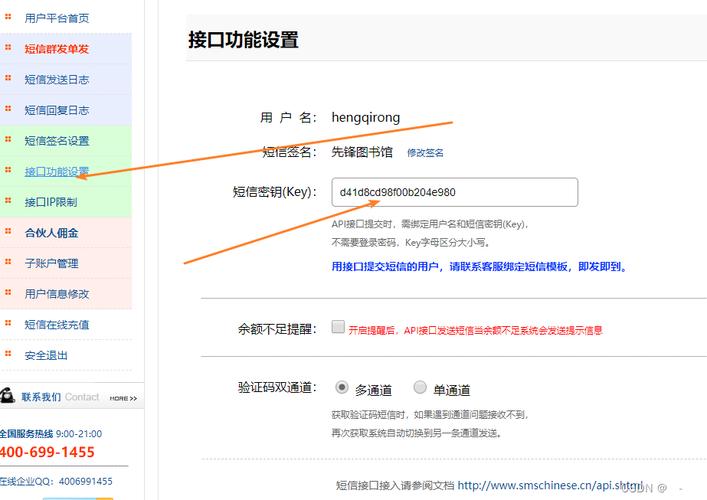The width and height of the screenshot is (707, 500).
Task: Click the bullet icon beside 短信签名设置
Action: click(8, 139)
